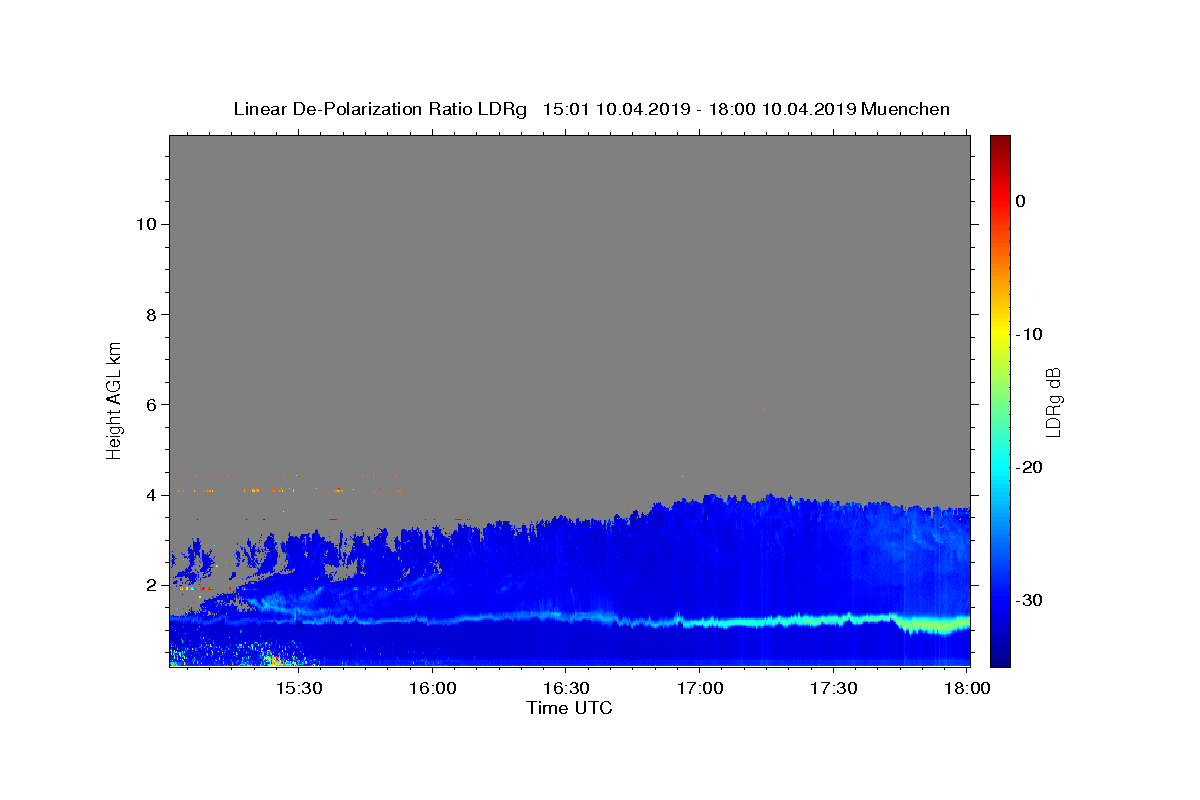
Task: Click the bright yellow-green layer near 18:00
Action: click(935, 625)
